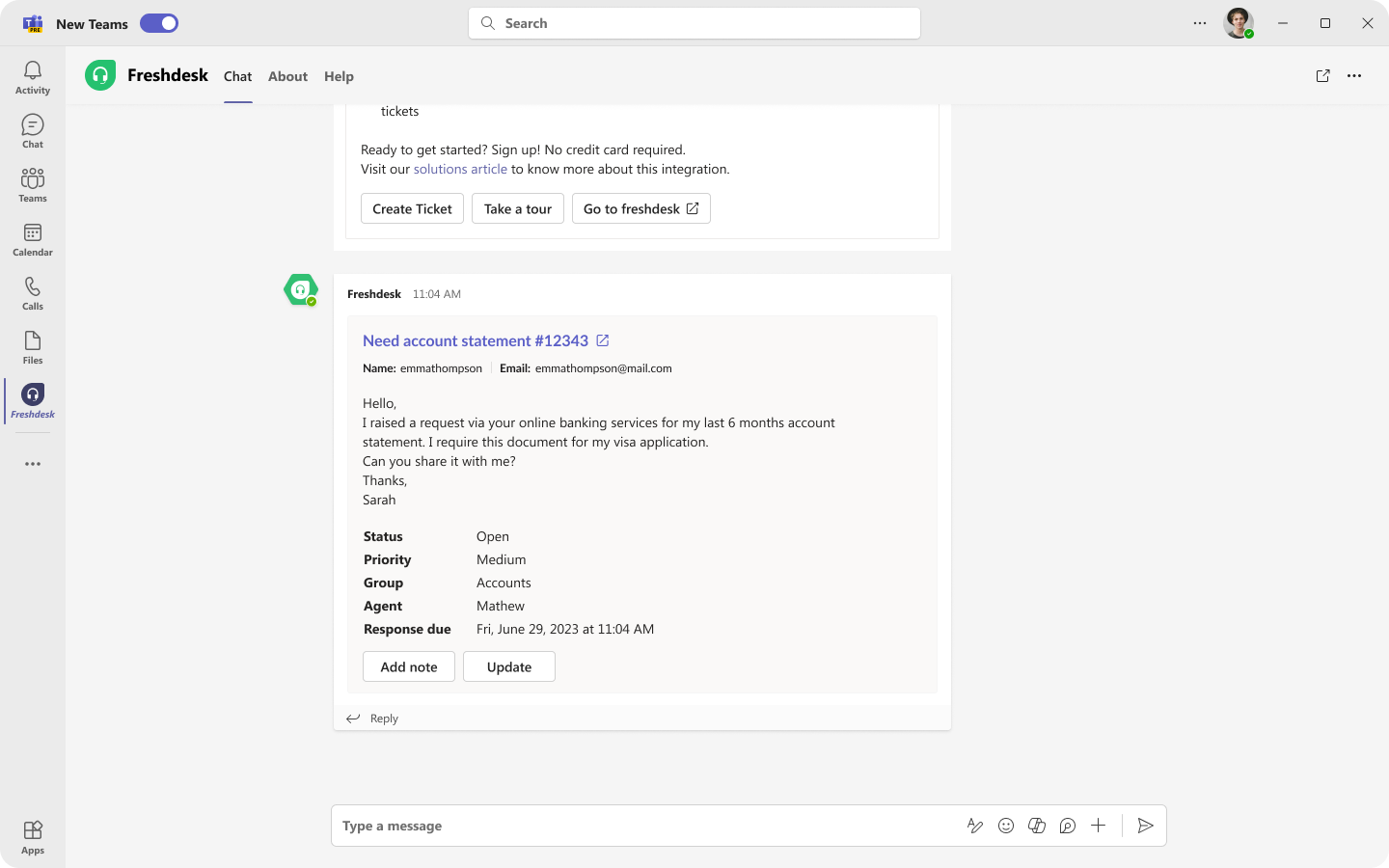Viewport: 1389px width, 868px height.
Task: Click the plus actions icon in compose box
Action: (x=1099, y=826)
